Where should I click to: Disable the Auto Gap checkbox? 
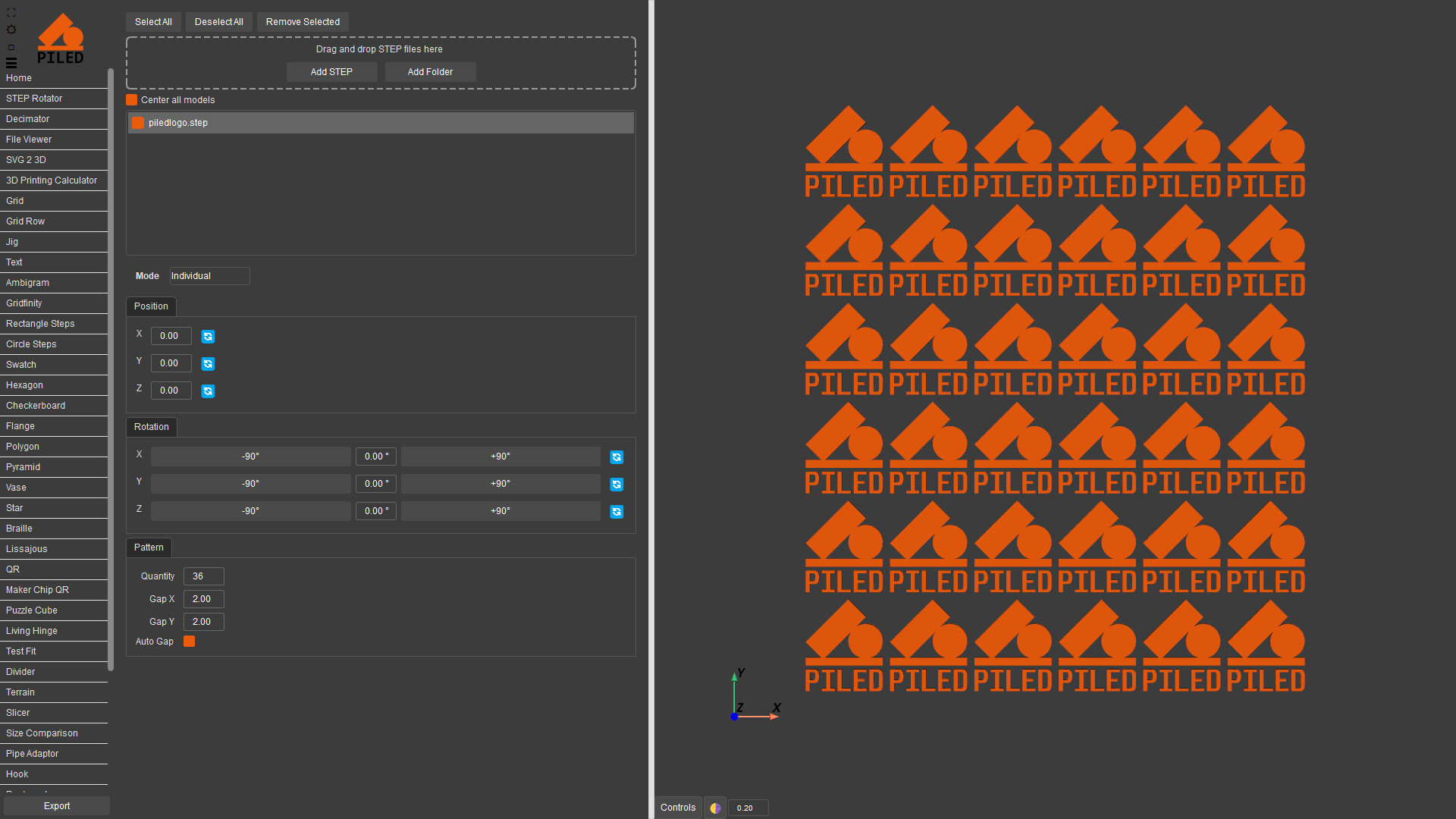(x=190, y=642)
